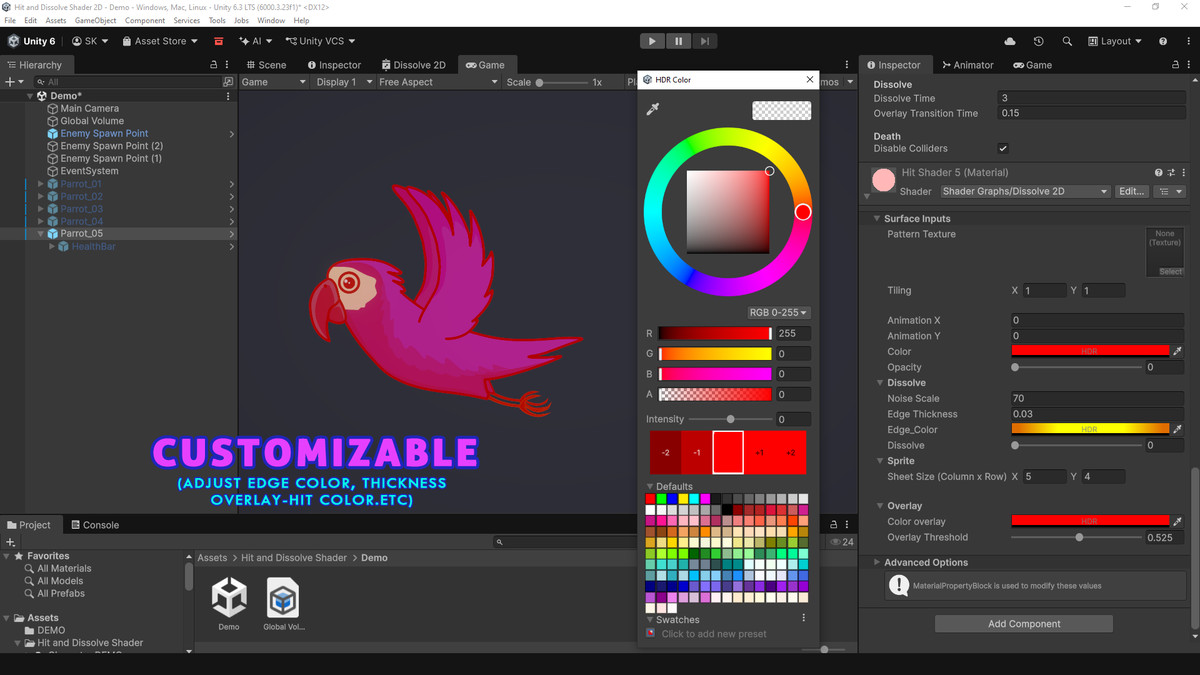Viewport: 1200px width, 675px height.
Task: Collapse the Parrot_05 tree item
Action: [41, 234]
